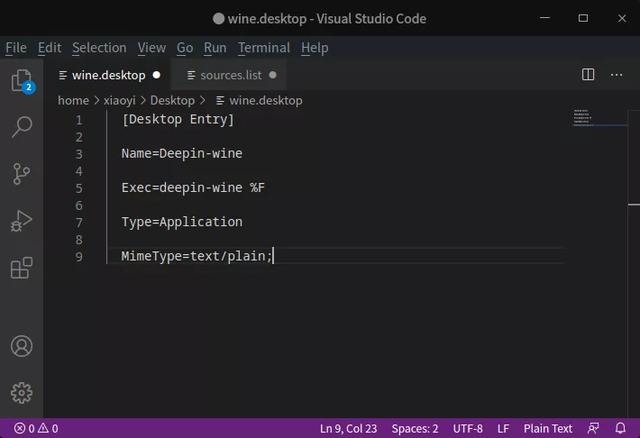Click the home breadcrumb segment
Image resolution: width=640 pixels, height=438 pixels.
tap(73, 100)
